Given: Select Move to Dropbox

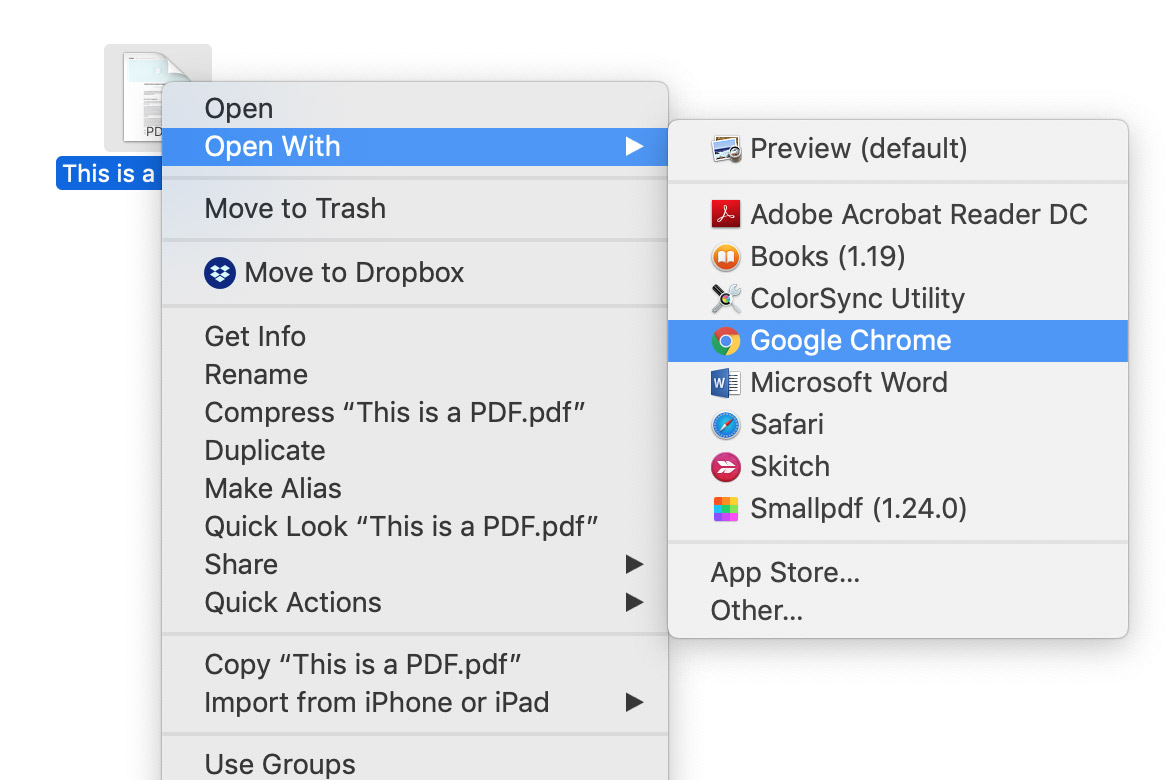Looking at the screenshot, I should [x=415, y=273].
